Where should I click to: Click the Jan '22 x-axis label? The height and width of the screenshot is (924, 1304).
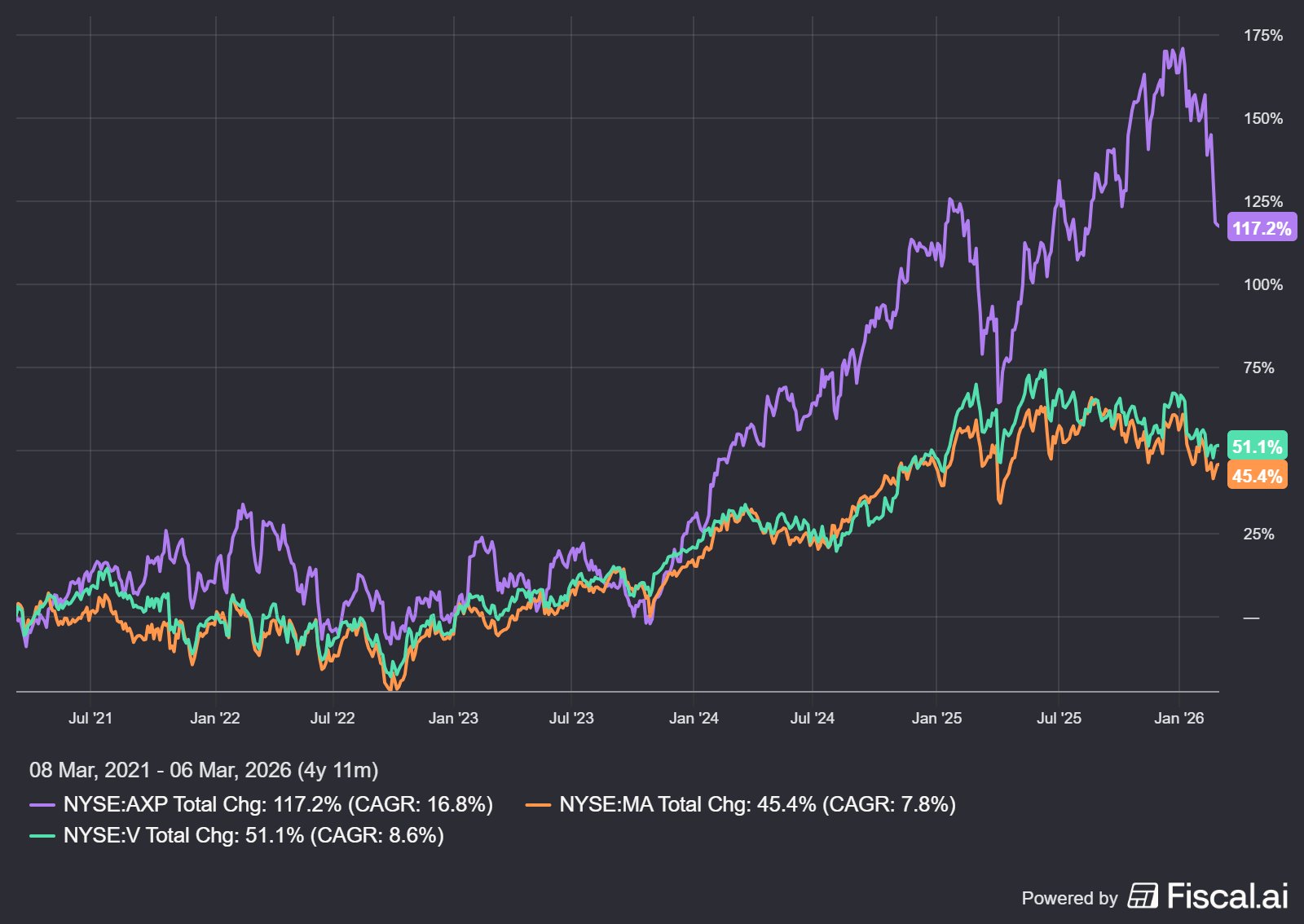pos(215,719)
